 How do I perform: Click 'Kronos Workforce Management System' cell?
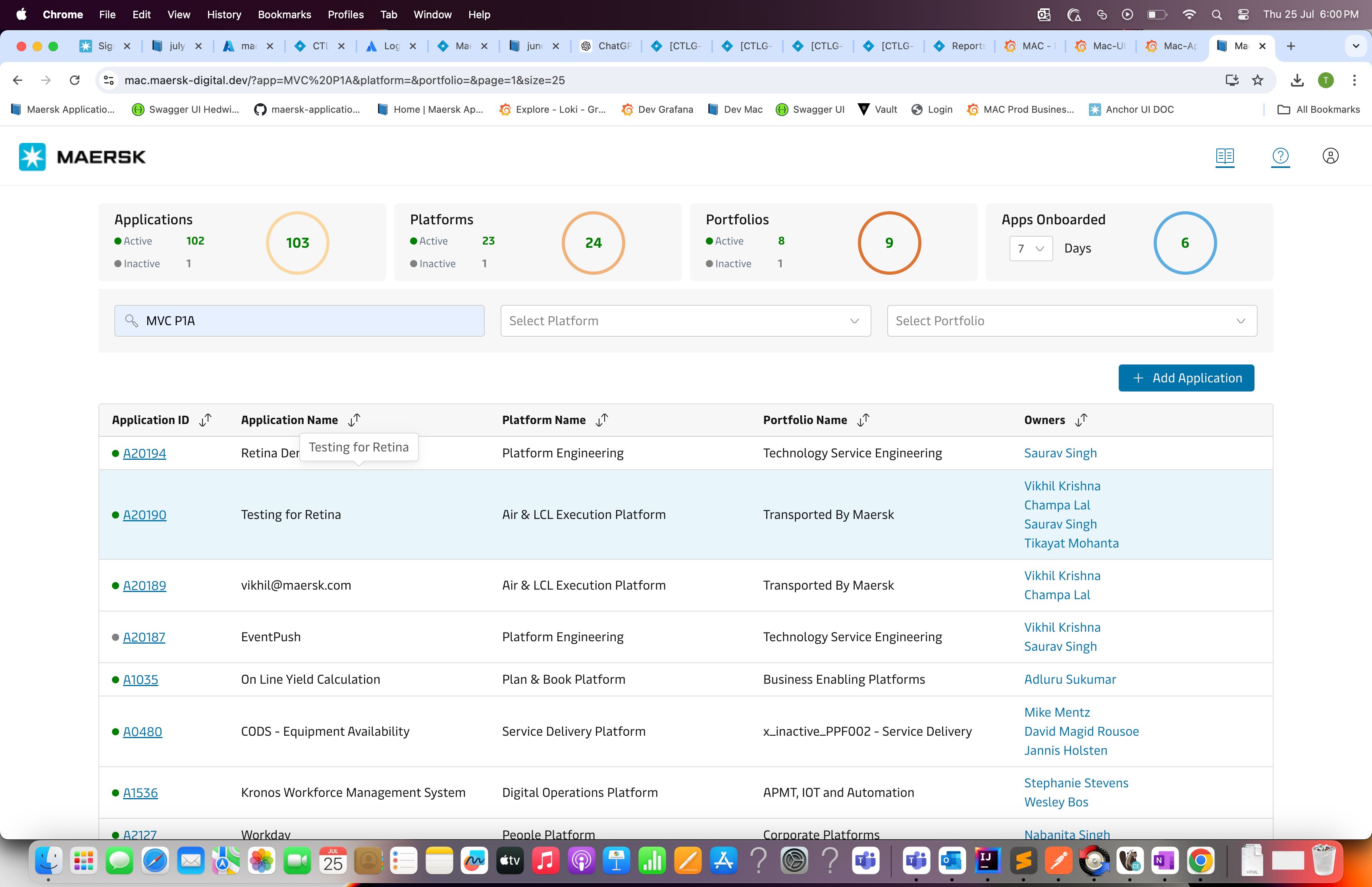[x=353, y=793]
